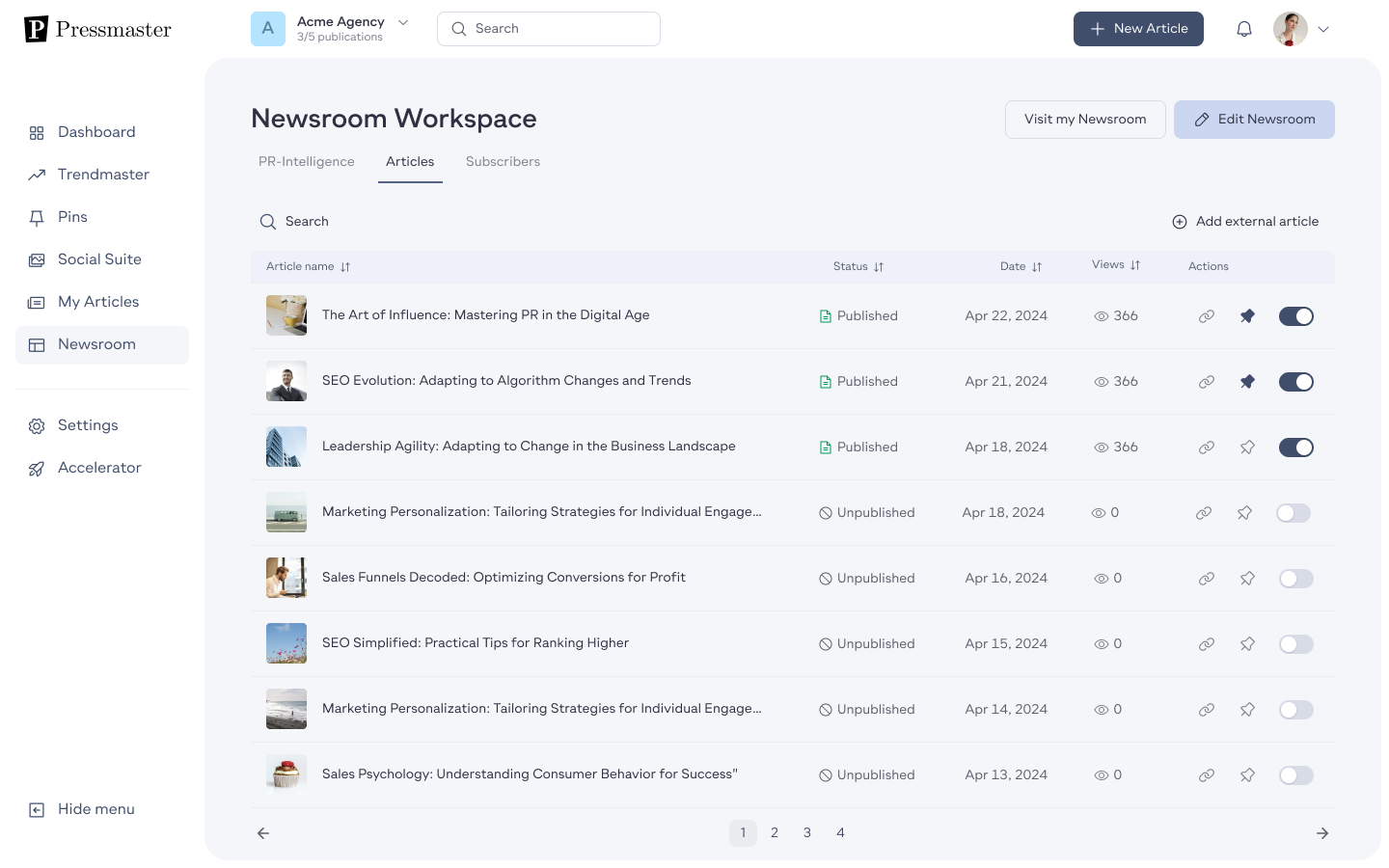Open thumbnail of SEO Evolution article
Image resolution: width=1389 pixels, height=868 pixels.
[x=286, y=381]
